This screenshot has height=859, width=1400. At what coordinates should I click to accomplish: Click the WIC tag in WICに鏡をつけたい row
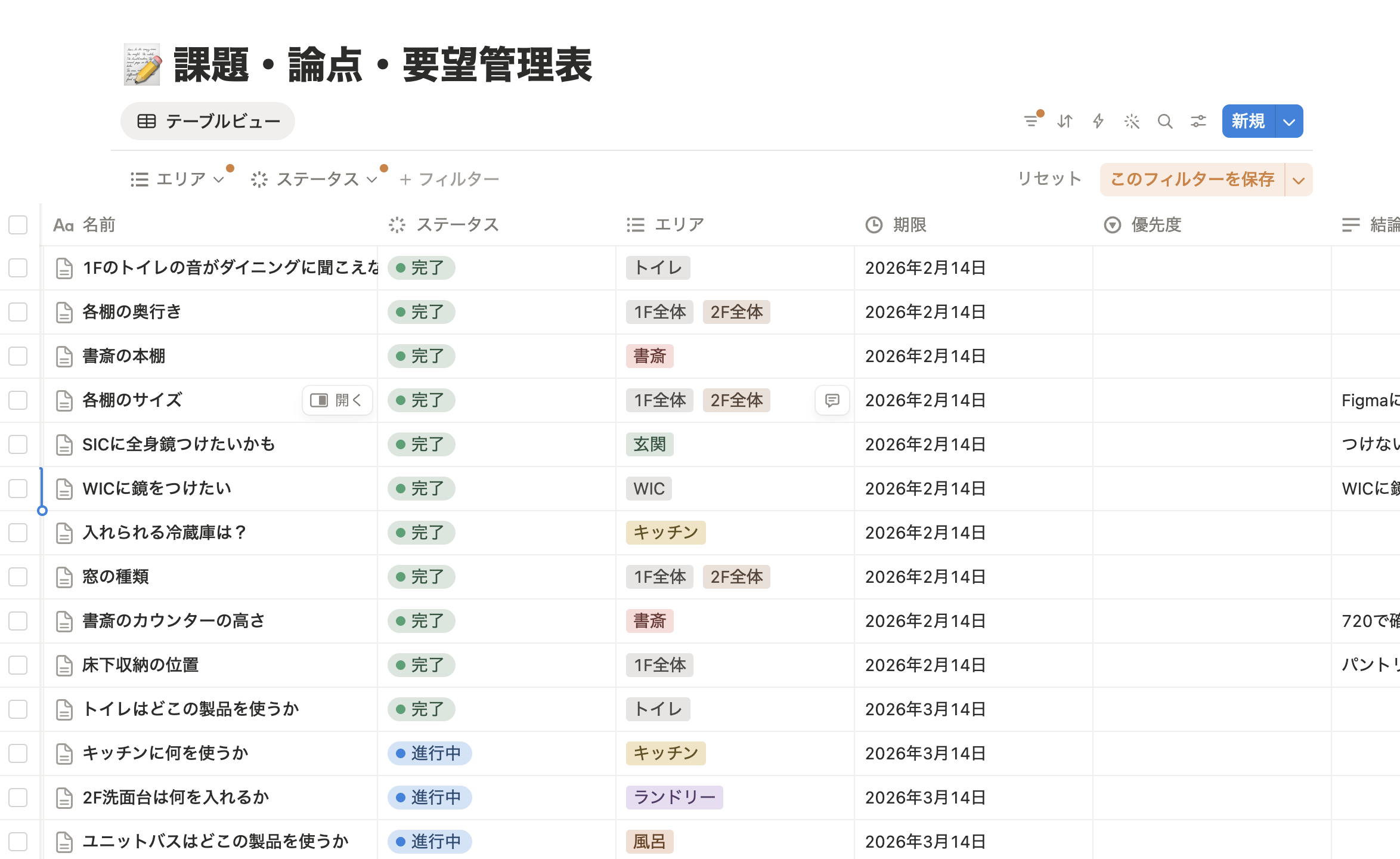pyautogui.click(x=649, y=489)
